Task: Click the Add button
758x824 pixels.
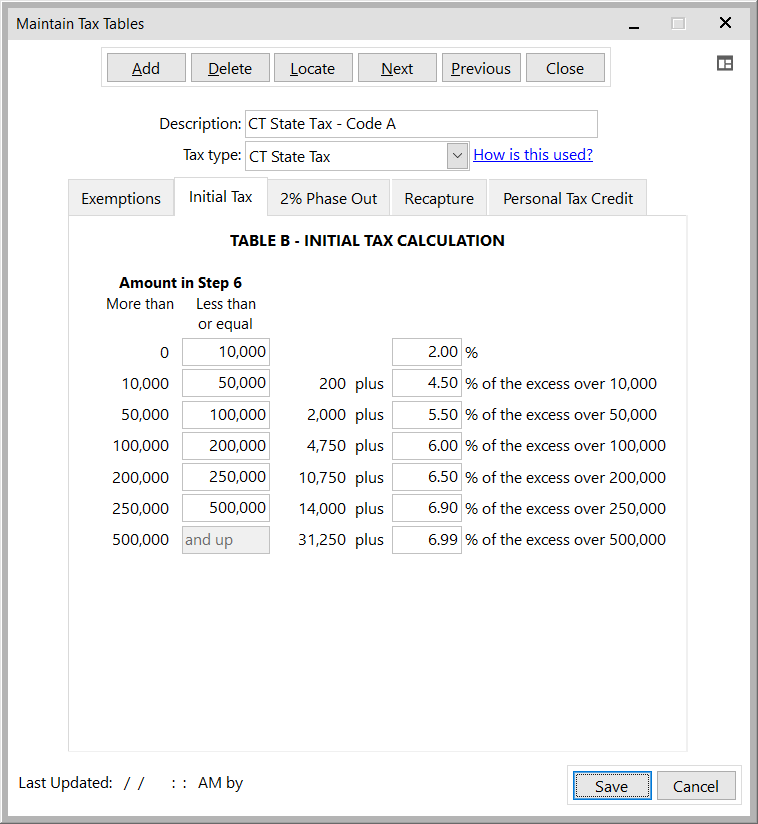Action: tap(146, 68)
